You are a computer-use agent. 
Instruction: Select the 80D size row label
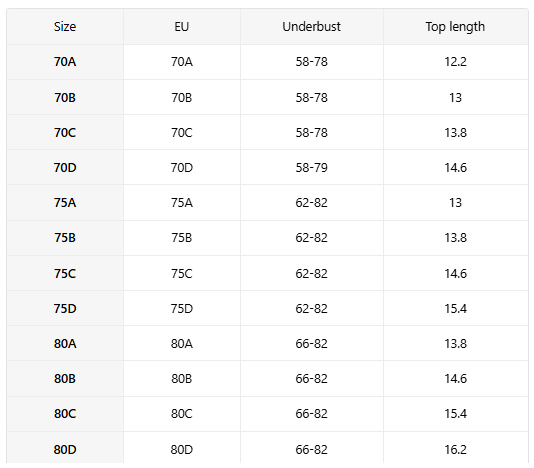click(x=65, y=450)
